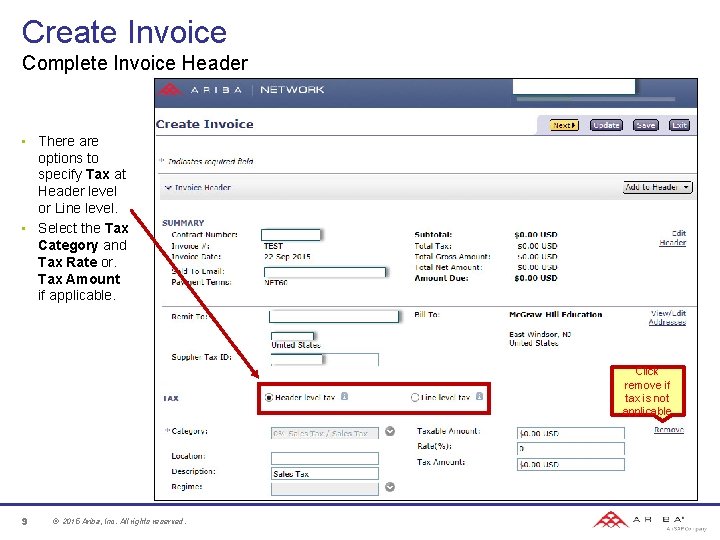Image resolution: width=720 pixels, height=540 pixels.
Task: Open the Edit Header link
Action: click(673, 238)
